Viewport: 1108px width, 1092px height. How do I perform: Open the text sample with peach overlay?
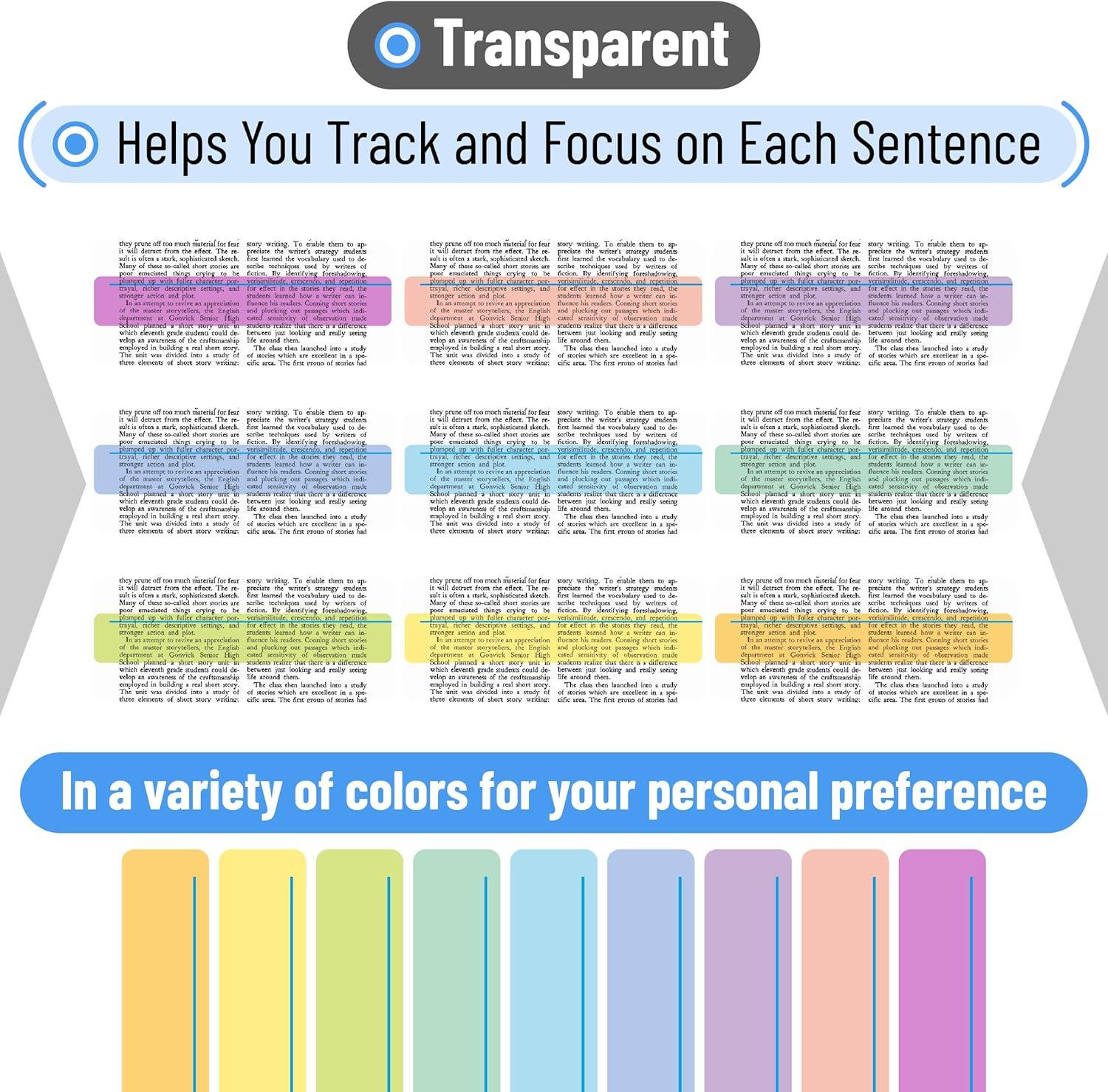point(553,302)
